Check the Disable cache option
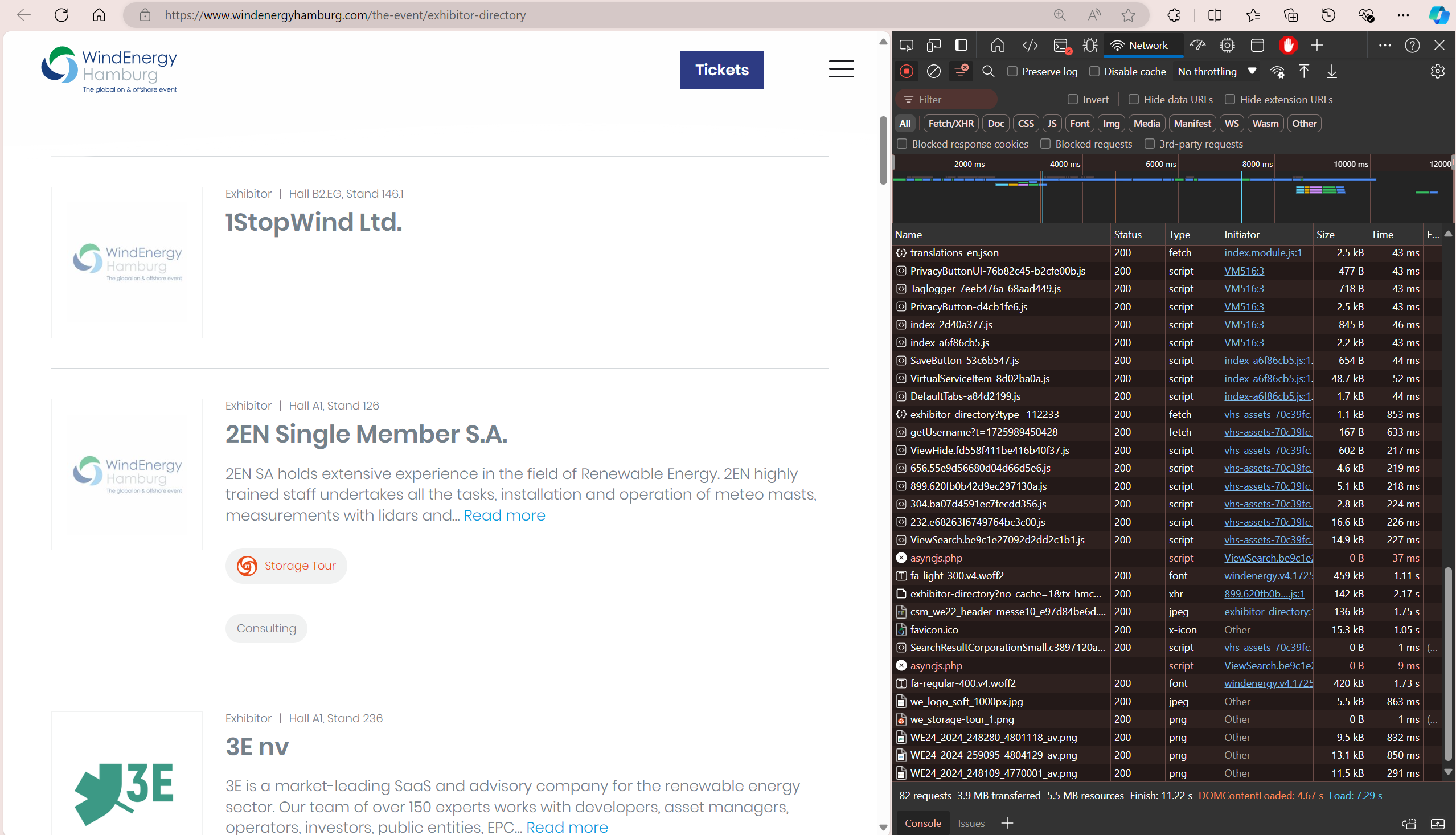1456x835 pixels. [x=1094, y=71]
